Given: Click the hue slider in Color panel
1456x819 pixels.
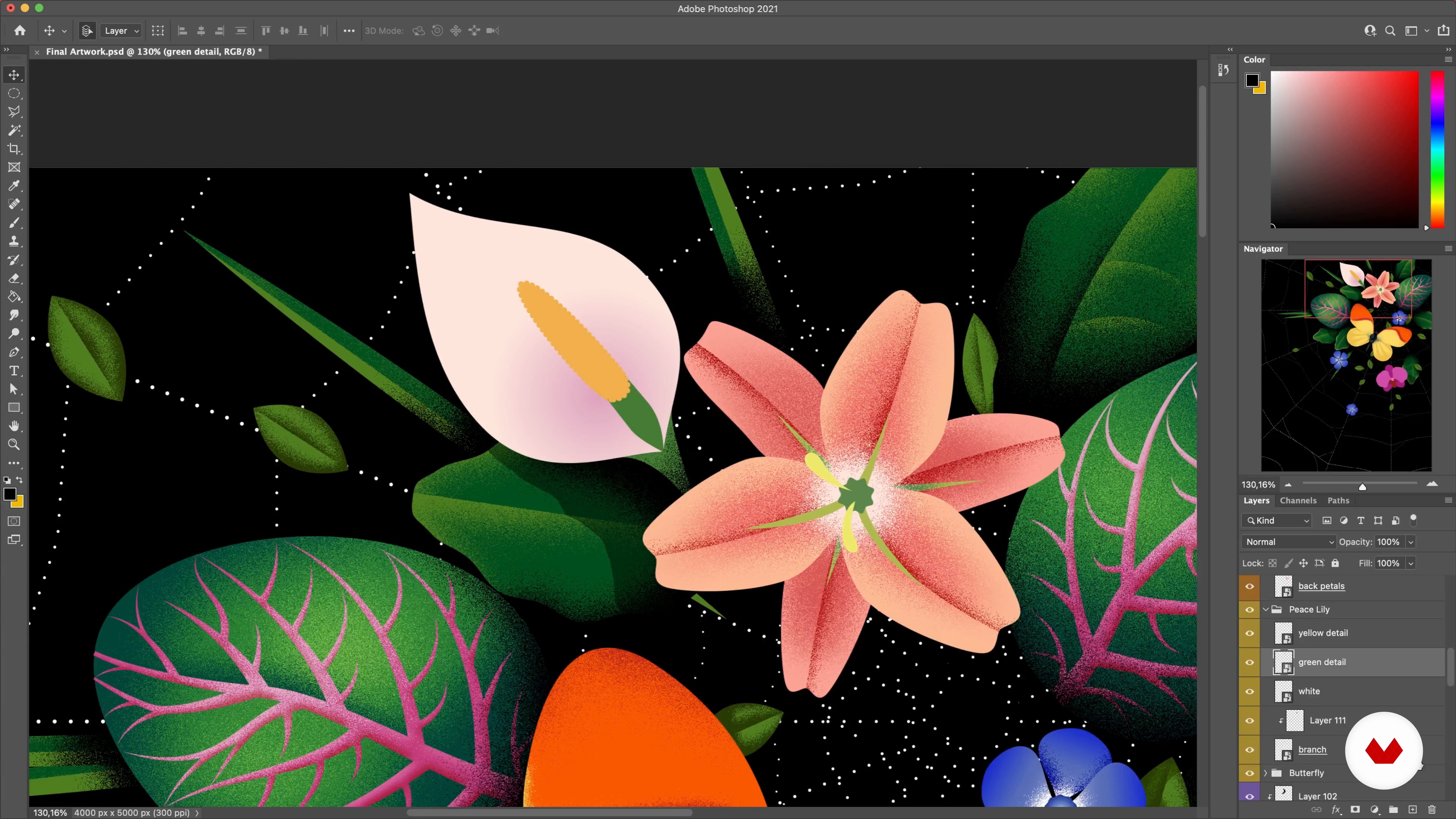Looking at the screenshot, I should (1437, 150).
